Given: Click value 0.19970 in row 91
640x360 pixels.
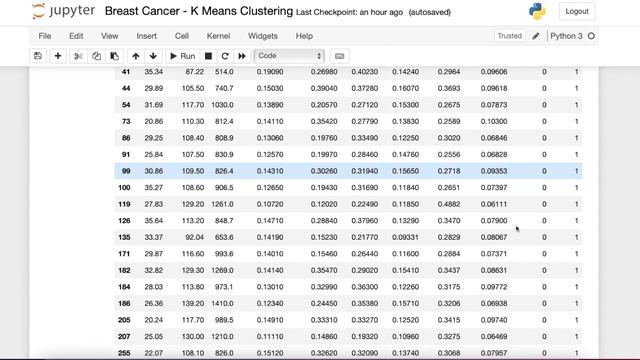Looking at the screenshot, I should [x=324, y=155].
